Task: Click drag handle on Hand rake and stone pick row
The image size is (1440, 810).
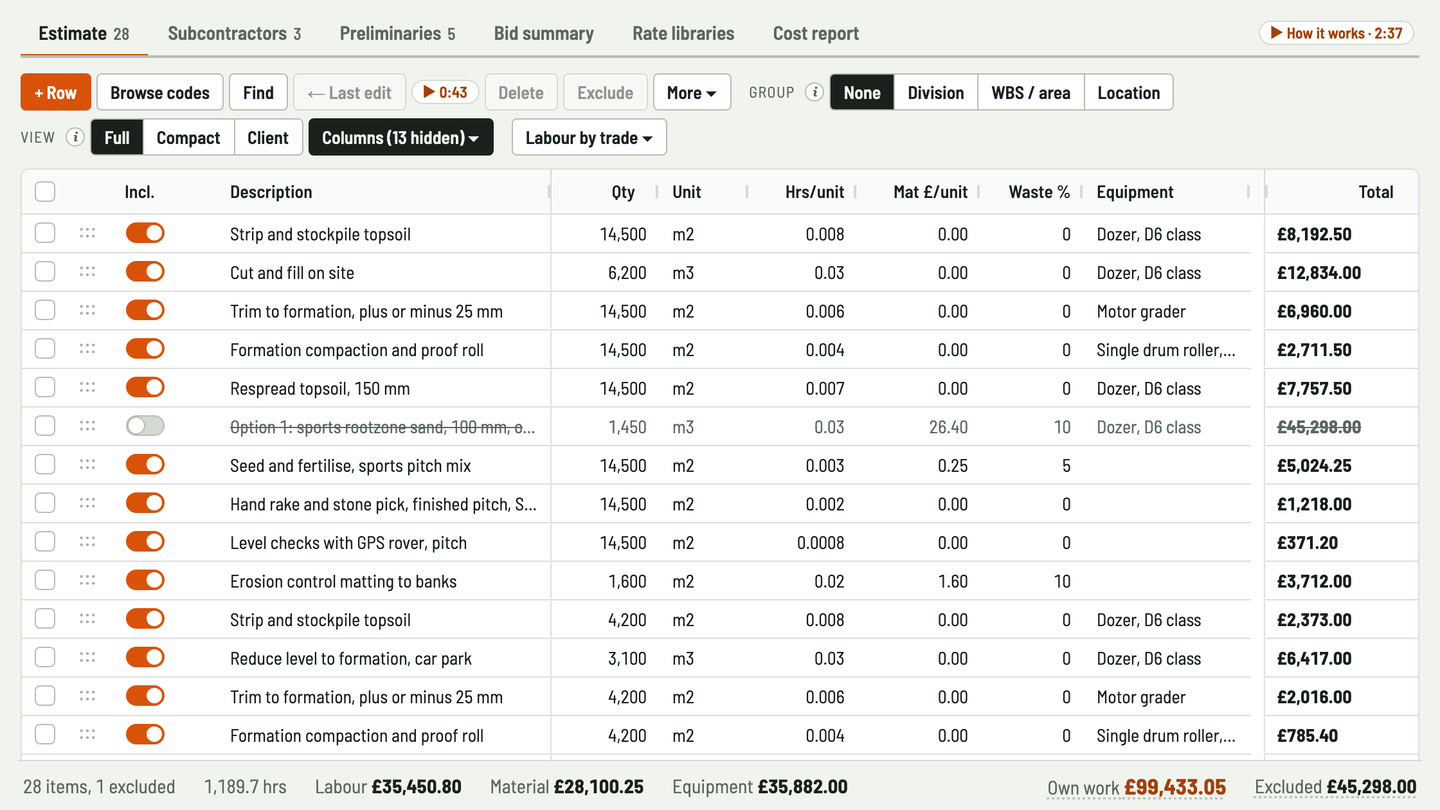Action: pyautogui.click(x=88, y=504)
